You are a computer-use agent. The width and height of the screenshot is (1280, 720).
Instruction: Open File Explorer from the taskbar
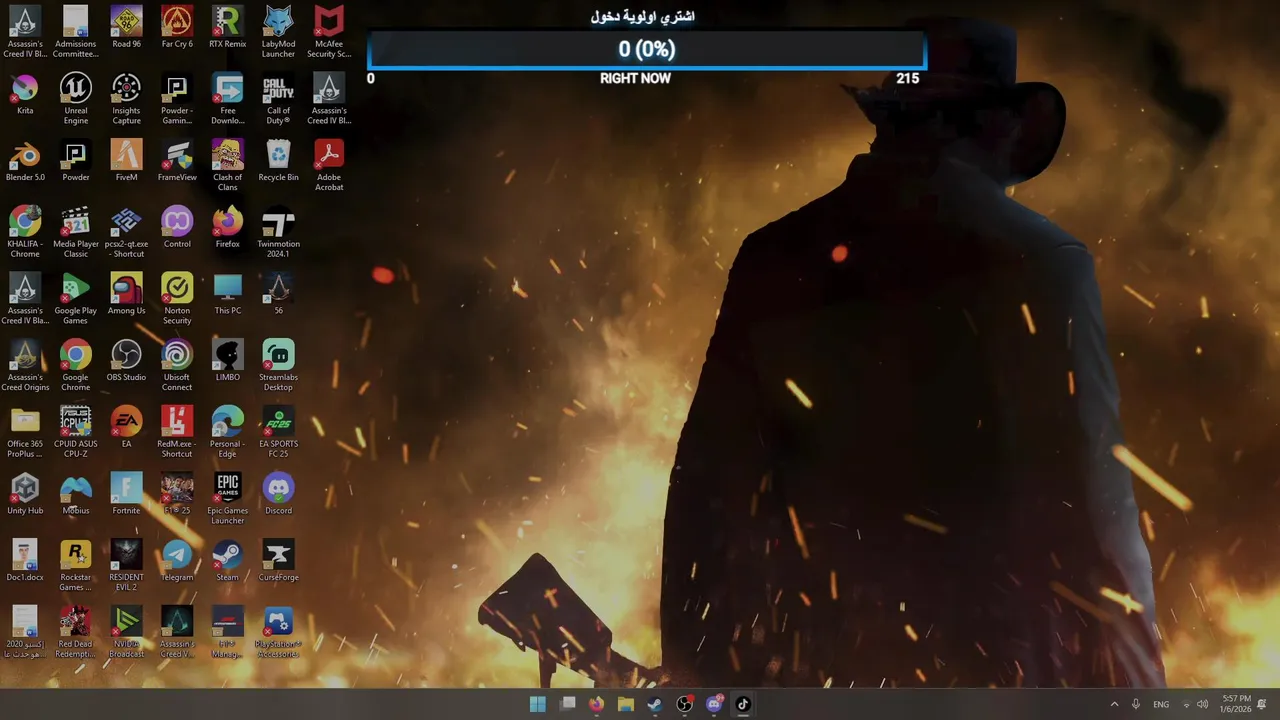626,704
